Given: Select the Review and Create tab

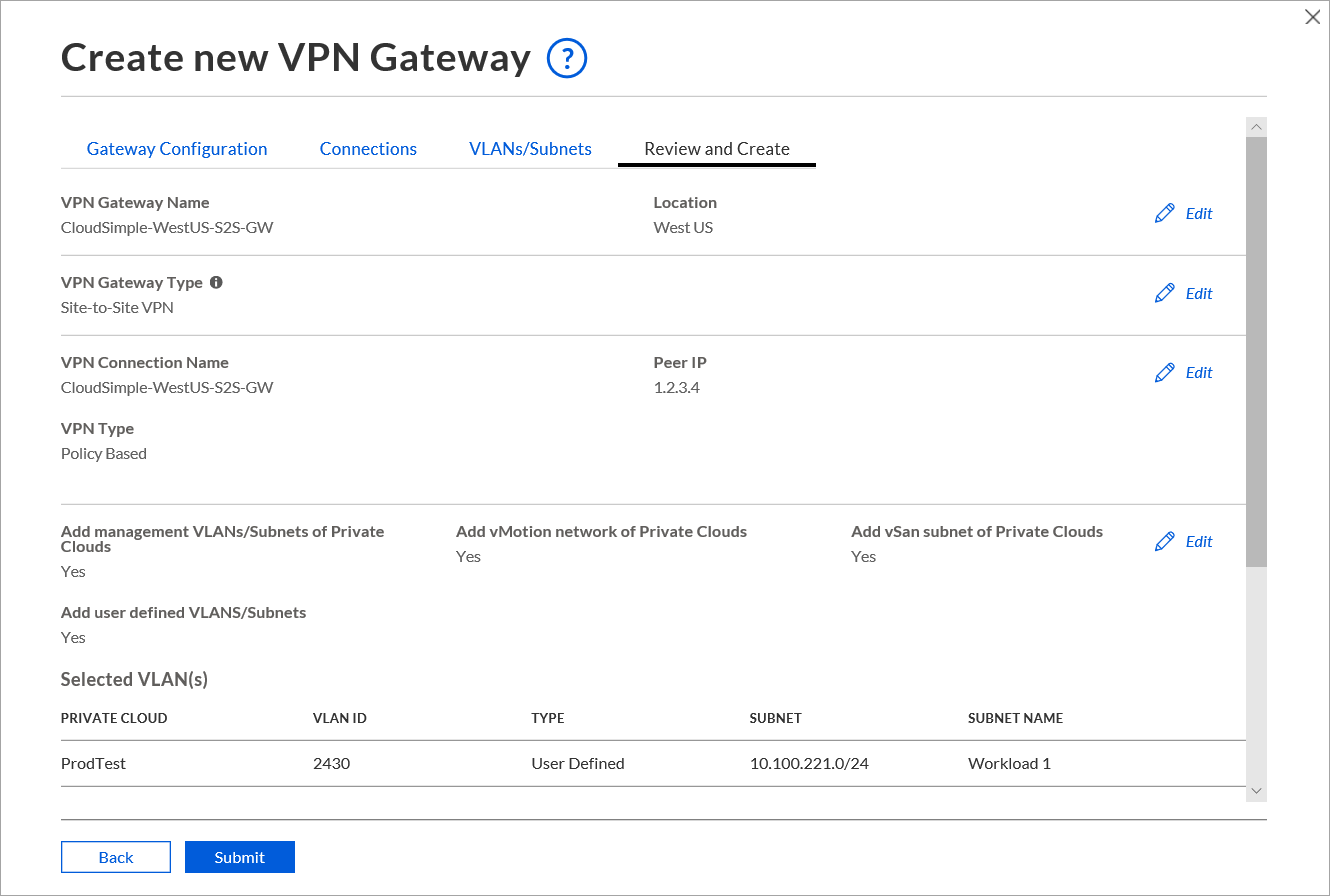Looking at the screenshot, I should (717, 149).
